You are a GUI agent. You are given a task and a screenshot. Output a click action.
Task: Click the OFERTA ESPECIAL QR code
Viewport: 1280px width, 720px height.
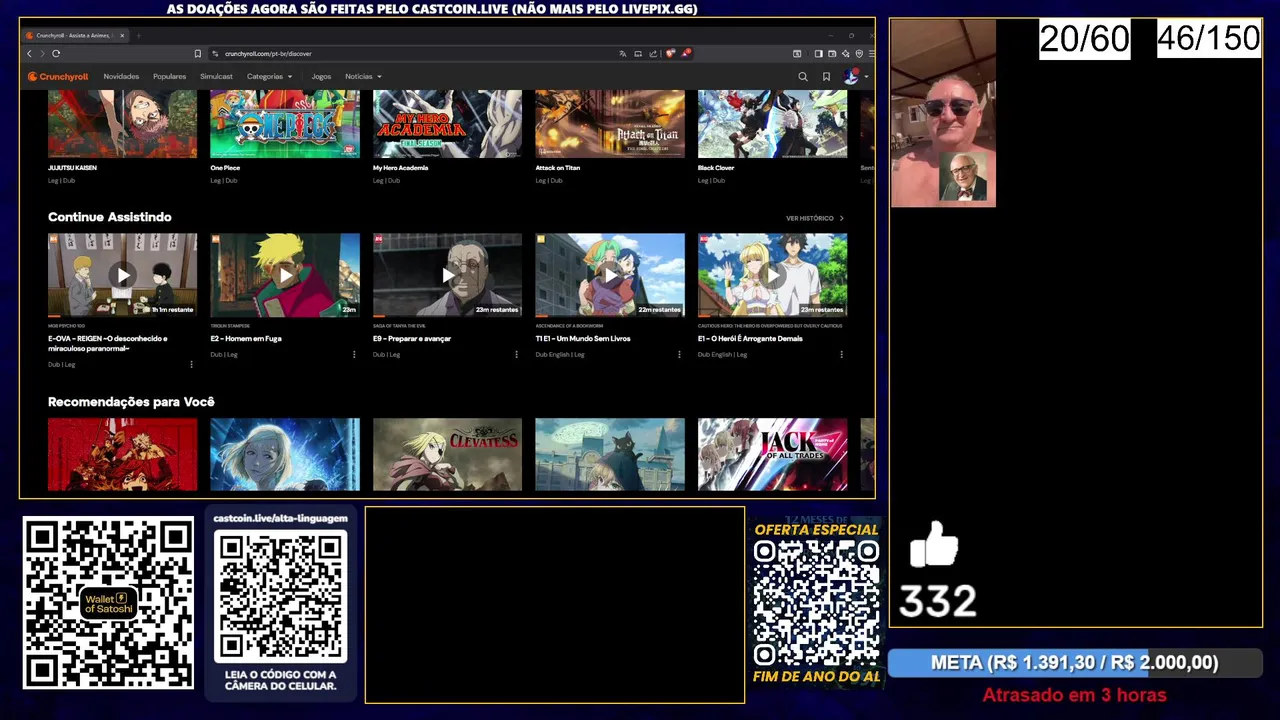[816, 603]
